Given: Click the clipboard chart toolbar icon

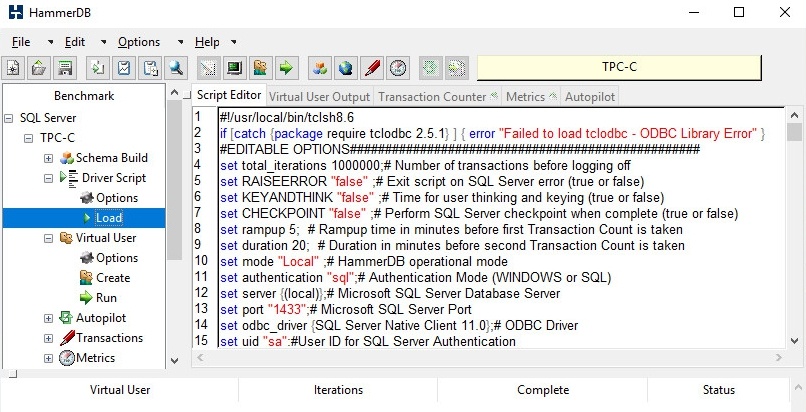Looking at the screenshot, I should [x=123, y=68].
